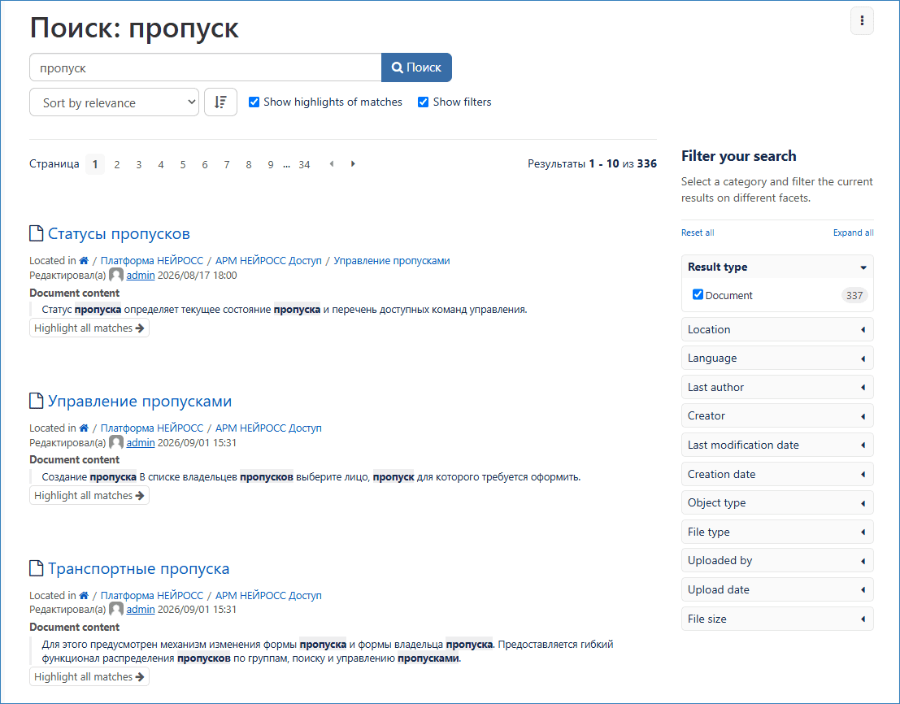This screenshot has width=900, height=704.
Task: Focus the search input containing пропуск
Action: [x=205, y=68]
